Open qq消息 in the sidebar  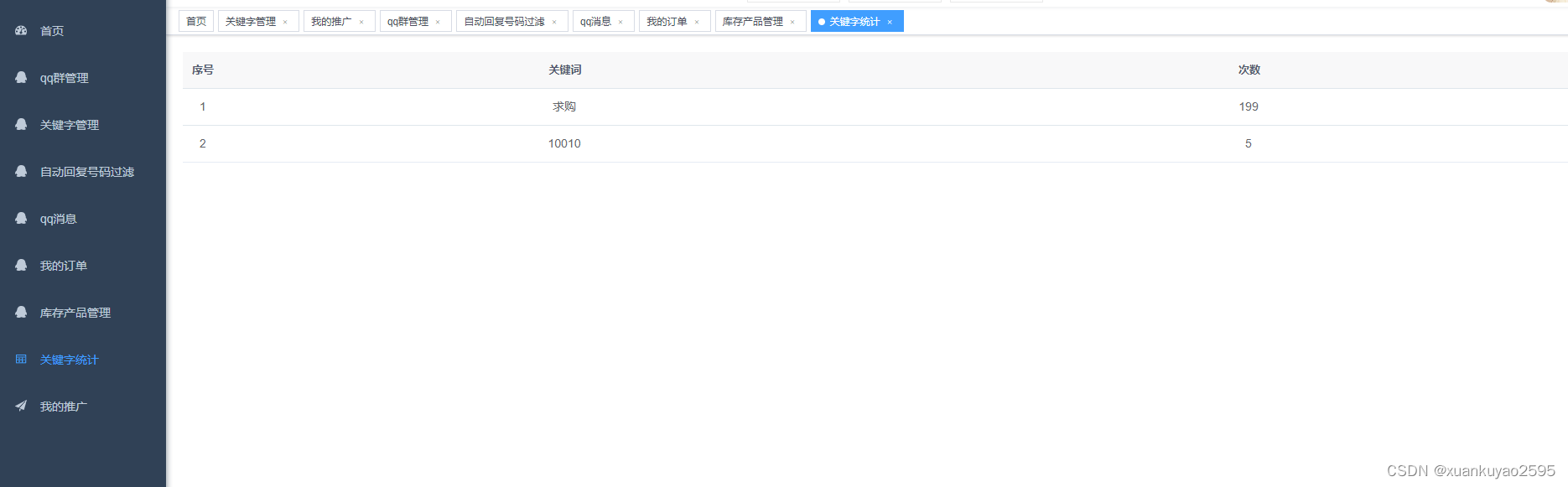[x=83, y=218]
